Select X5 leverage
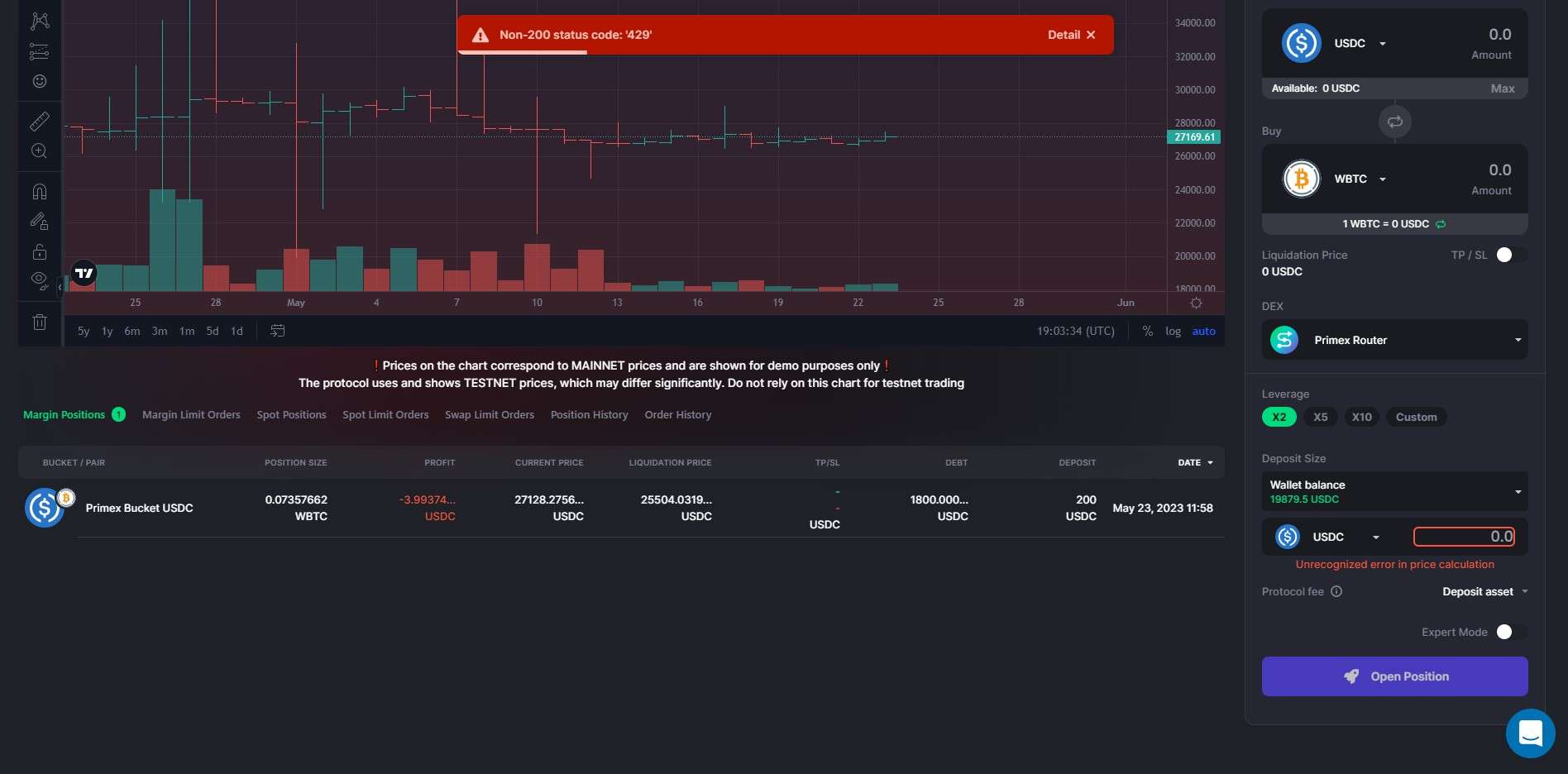1568x774 pixels. [x=1321, y=417]
